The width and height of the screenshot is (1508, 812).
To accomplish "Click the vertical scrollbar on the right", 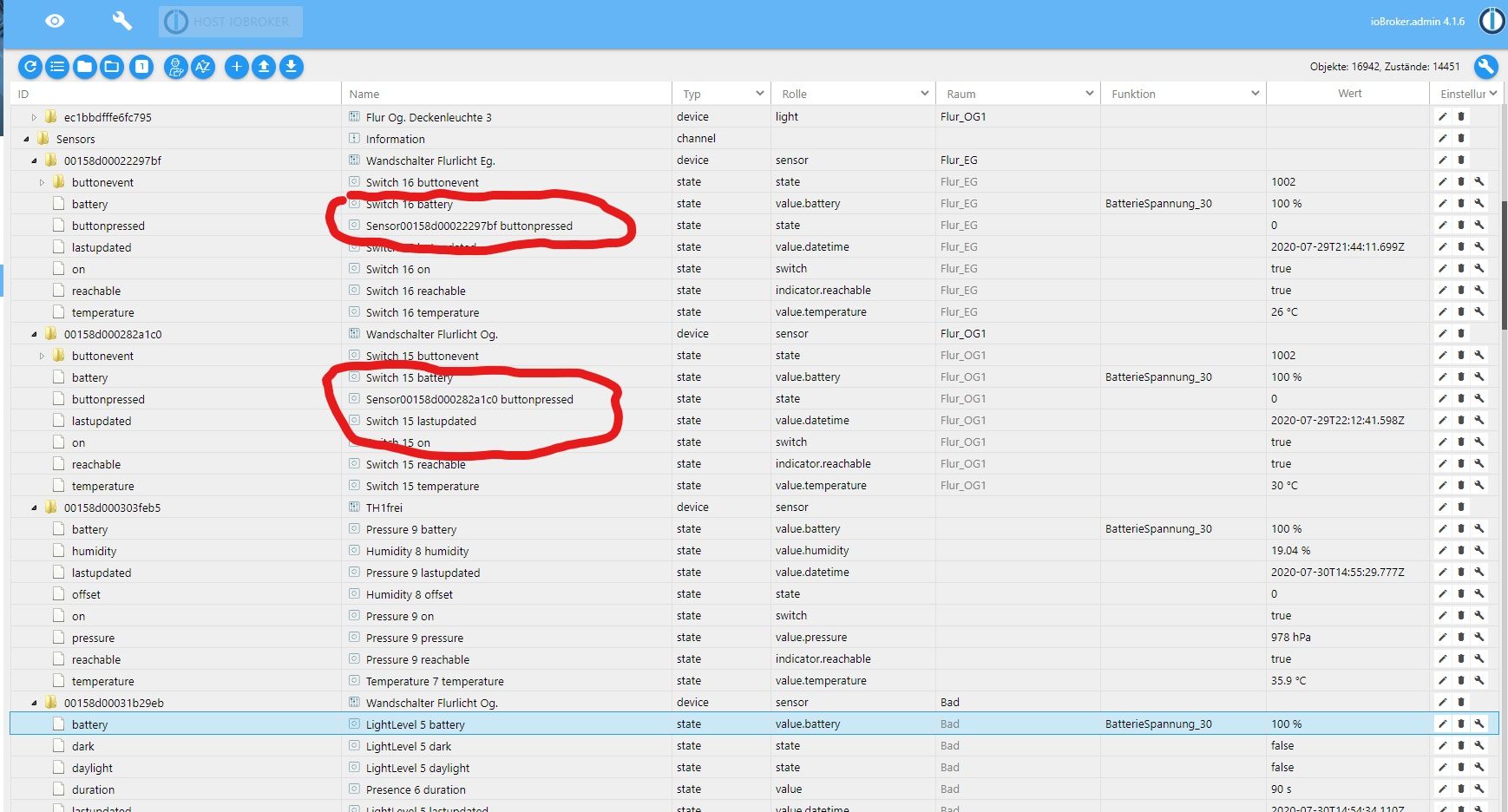I will (1505, 265).
